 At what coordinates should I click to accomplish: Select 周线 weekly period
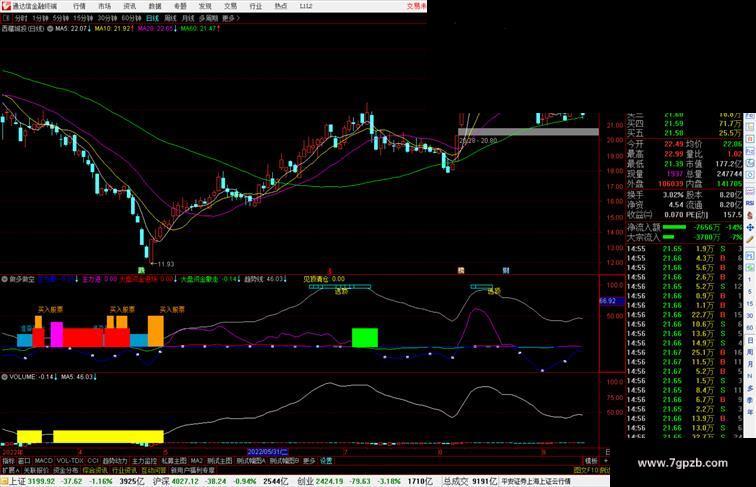click(x=170, y=18)
